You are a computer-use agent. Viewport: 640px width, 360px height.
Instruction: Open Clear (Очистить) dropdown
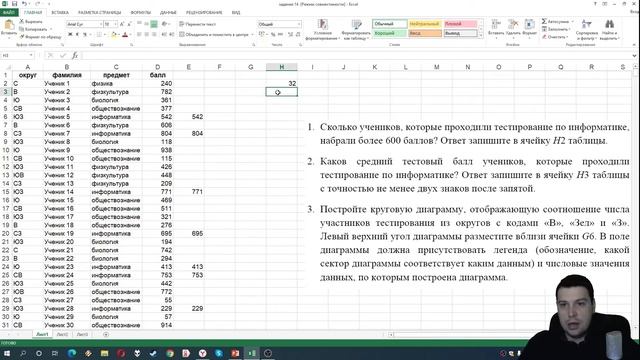click(556, 37)
